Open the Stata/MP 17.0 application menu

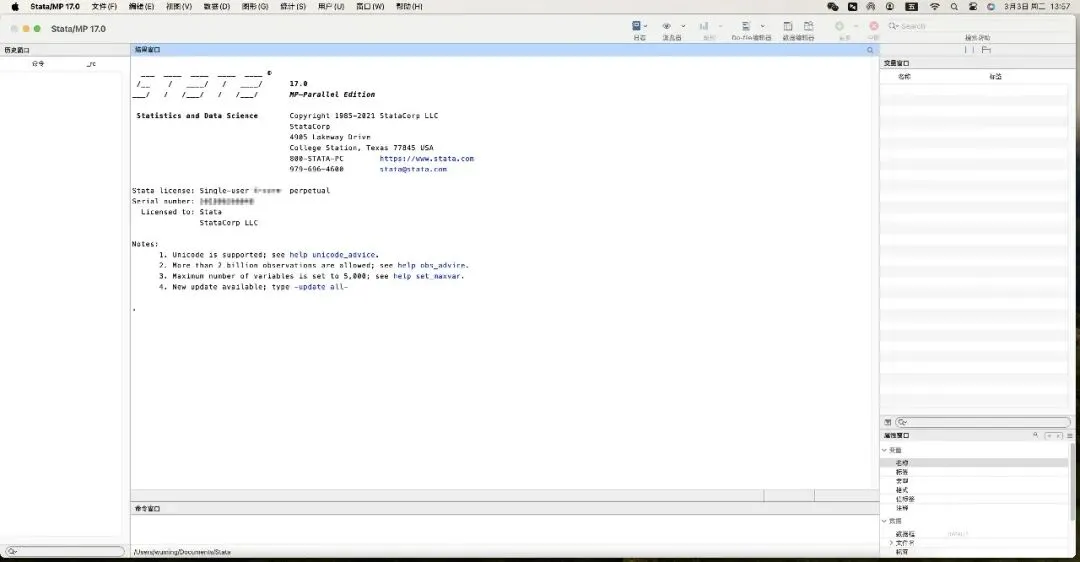54,6
